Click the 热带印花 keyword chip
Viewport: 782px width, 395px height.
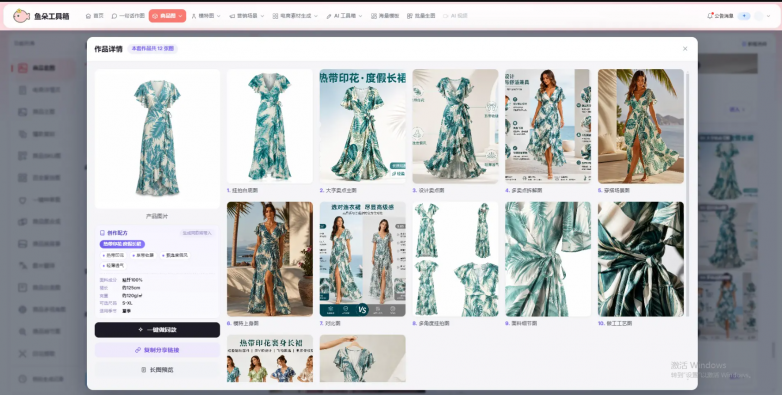click(x=113, y=255)
